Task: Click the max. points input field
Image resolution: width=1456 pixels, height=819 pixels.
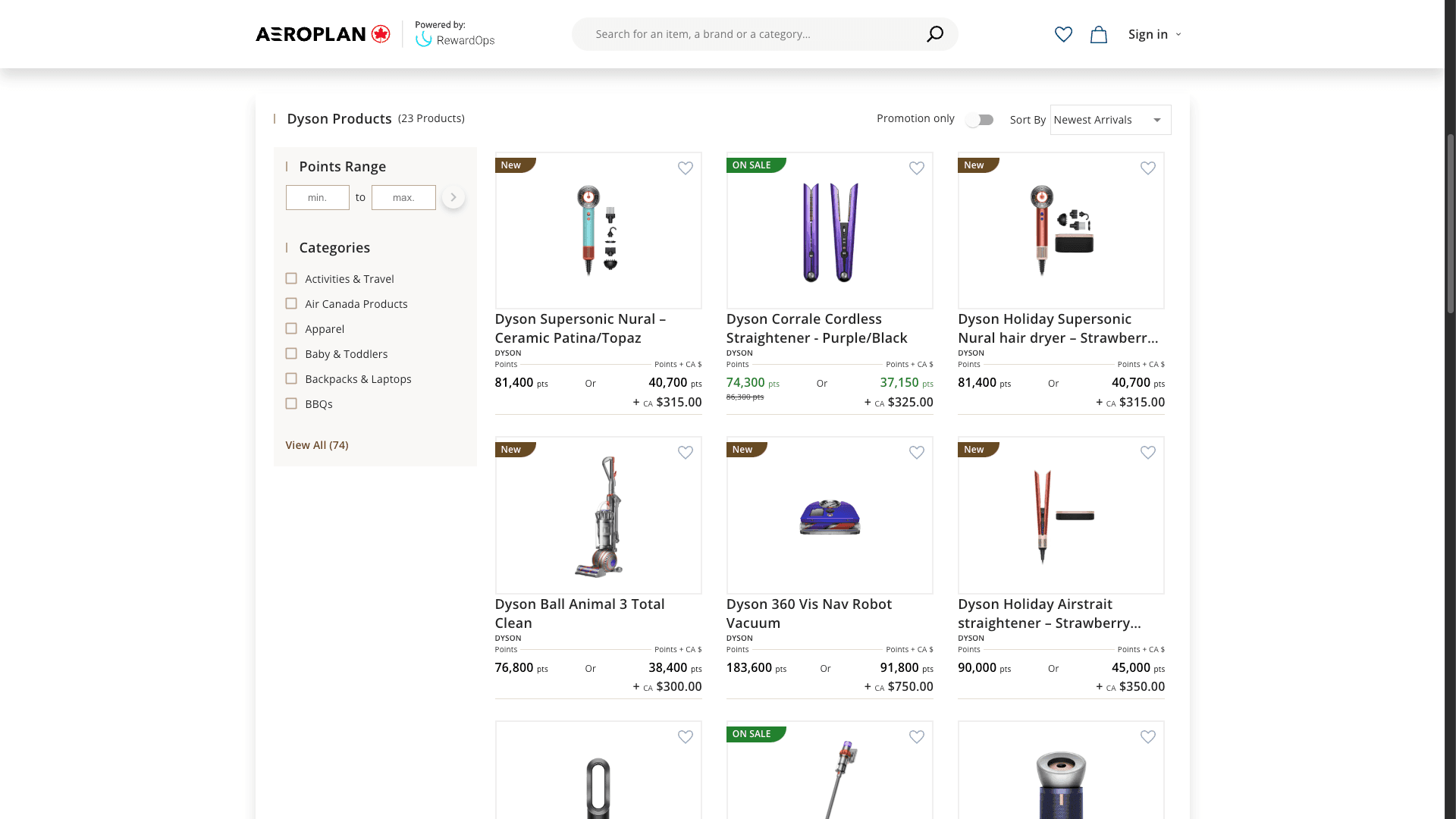Action: click(x=403, y=197)
